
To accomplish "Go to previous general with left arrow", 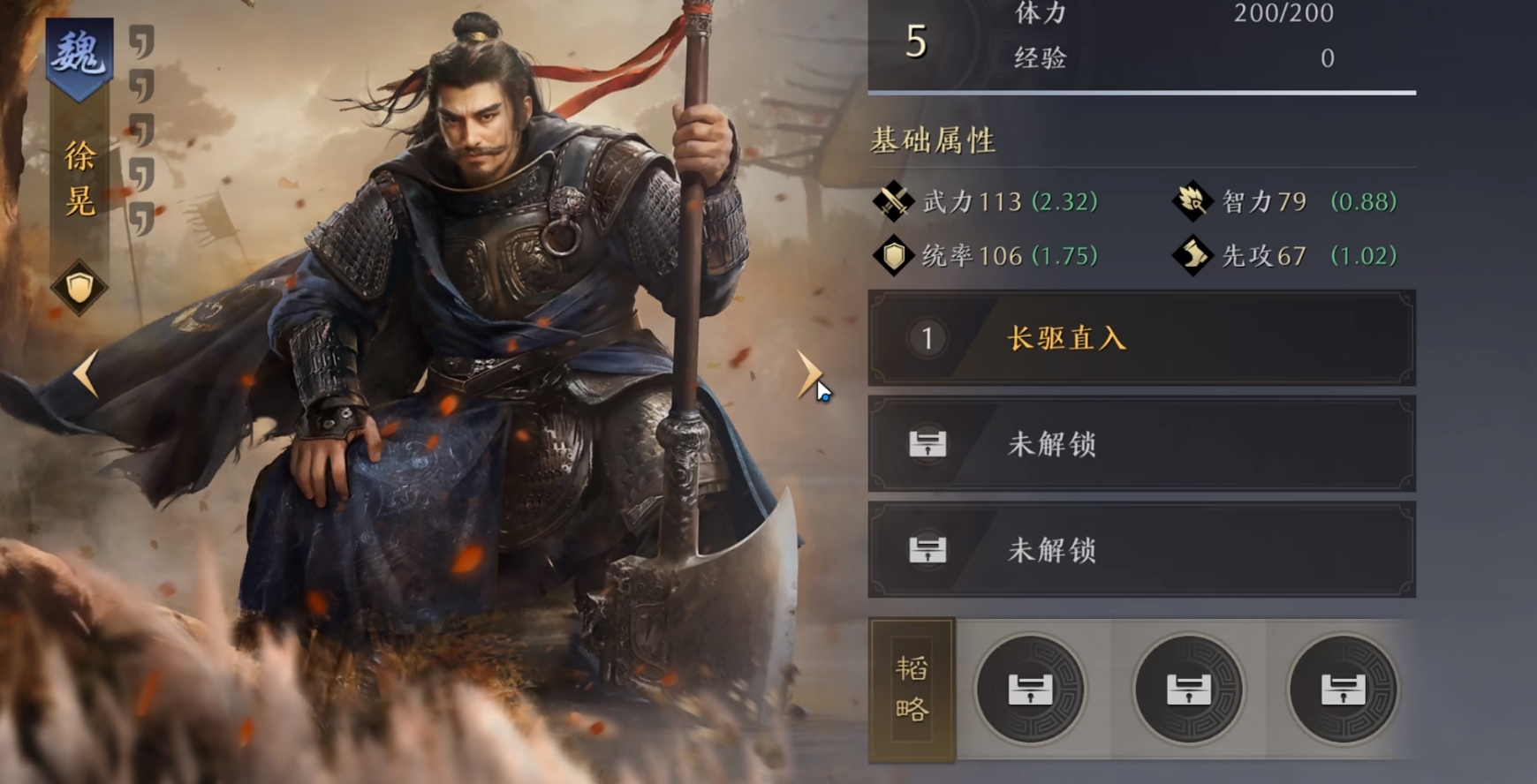I will click(x=86, y=373).
